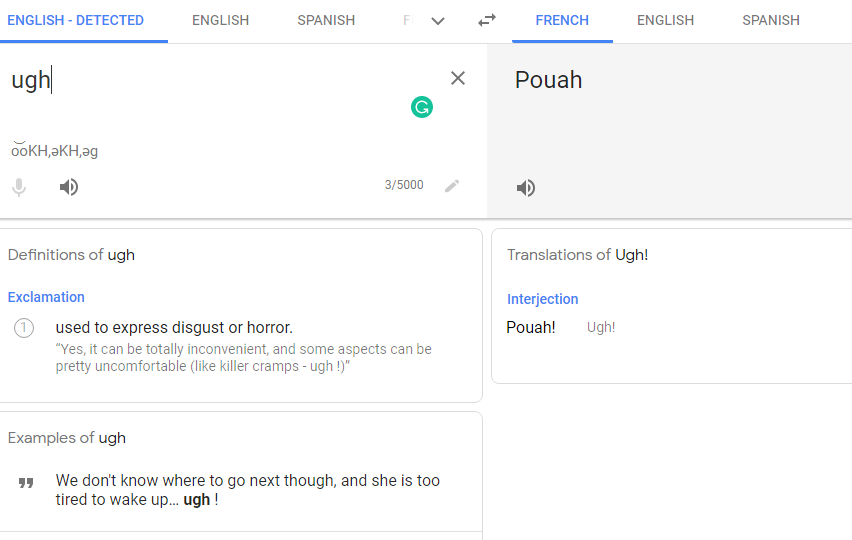Click the translated output text Pouah
The width and height of the screenshot is (852, 540).
click(x=549, y=80)
